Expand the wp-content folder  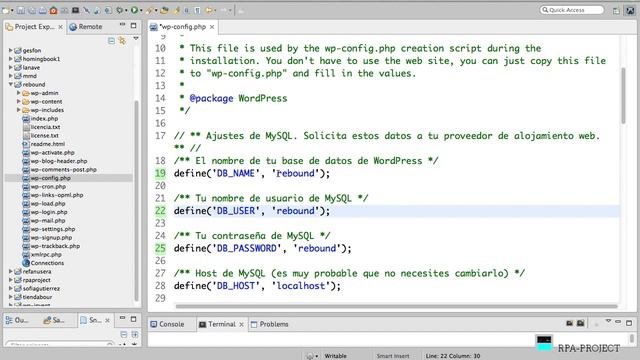[18, 102]
